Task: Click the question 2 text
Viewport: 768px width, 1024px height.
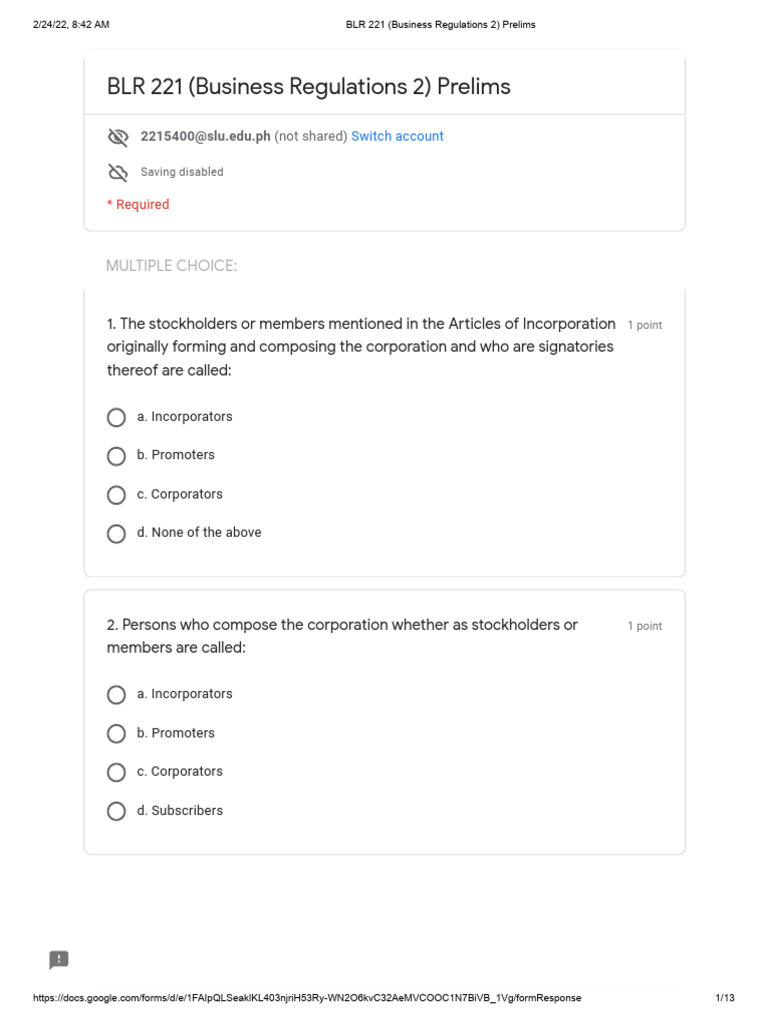Action: [342, 636]
